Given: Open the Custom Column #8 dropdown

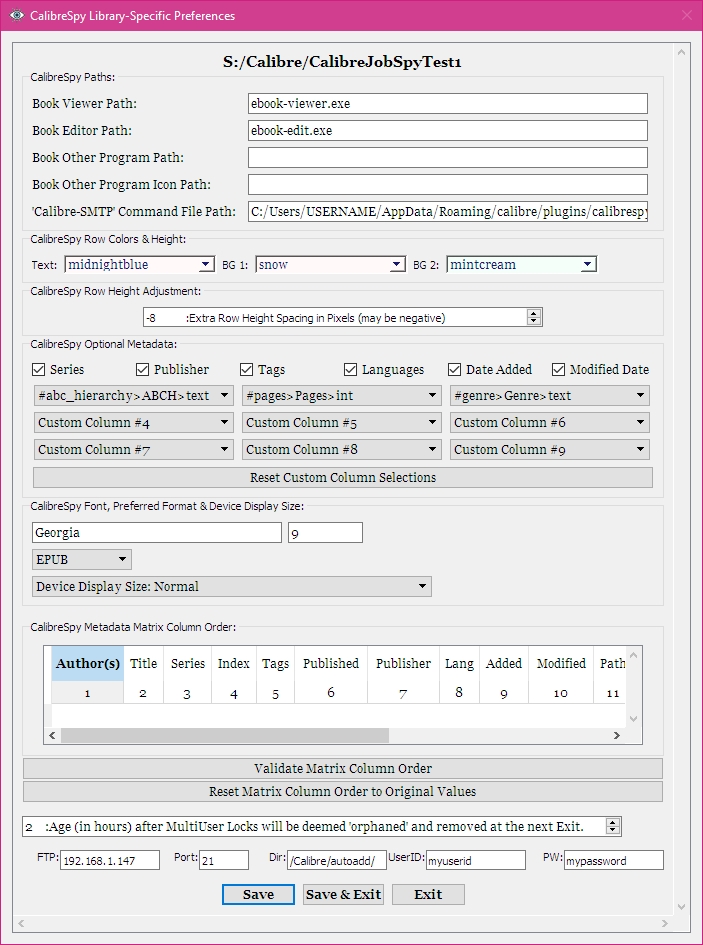Looking at the screenshot, I should click(x=342, y=450).
